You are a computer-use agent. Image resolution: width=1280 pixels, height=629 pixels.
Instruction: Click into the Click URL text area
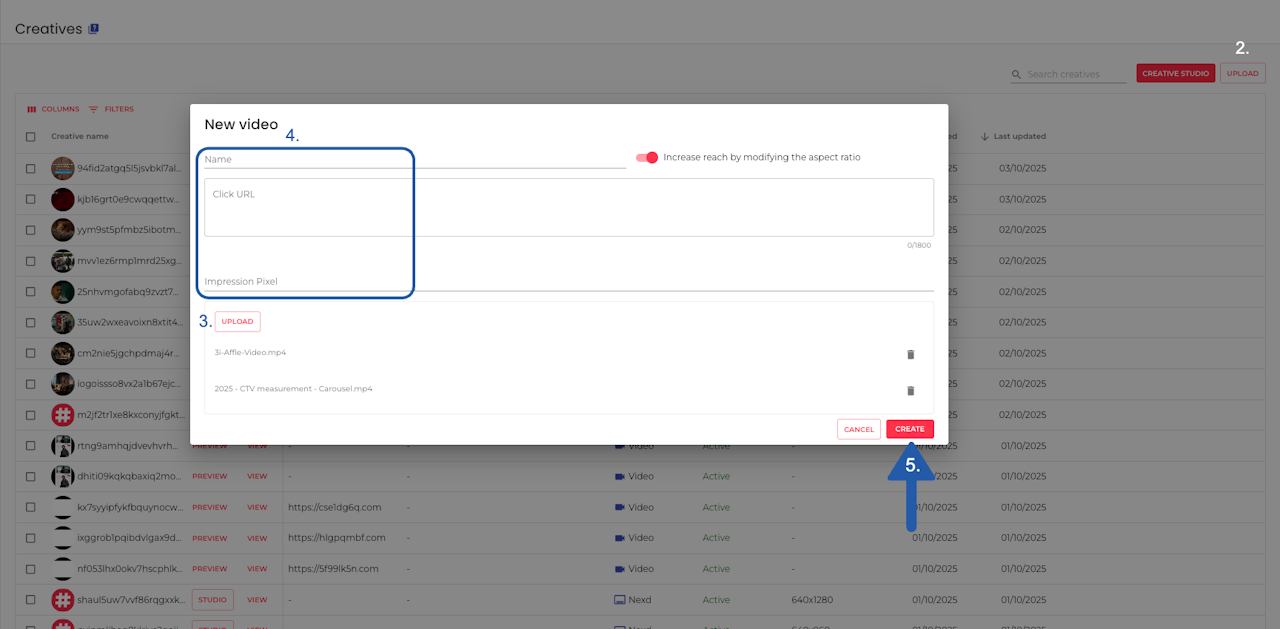(x=569, y=207)
